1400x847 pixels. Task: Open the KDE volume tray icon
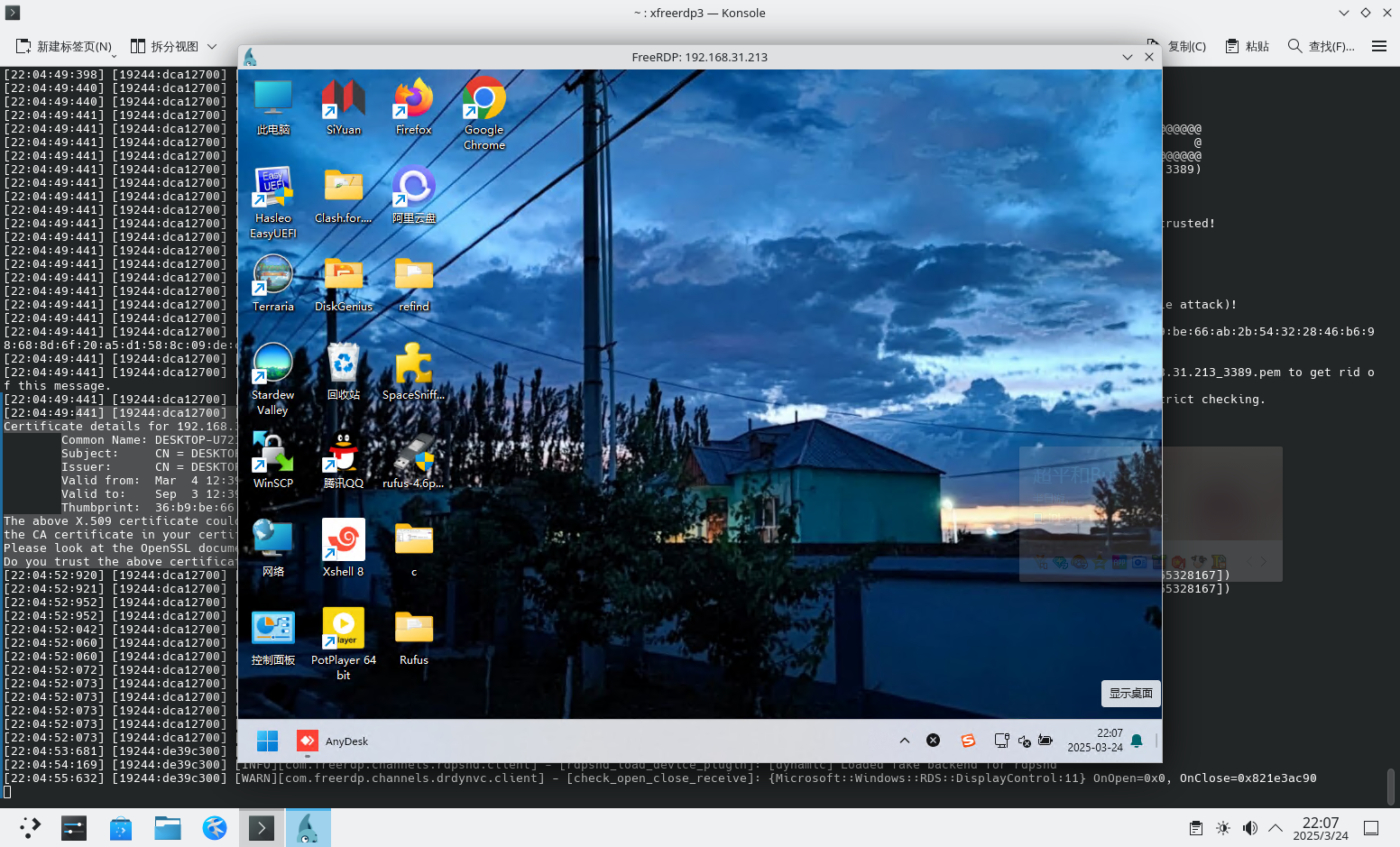pos(1250,828)
